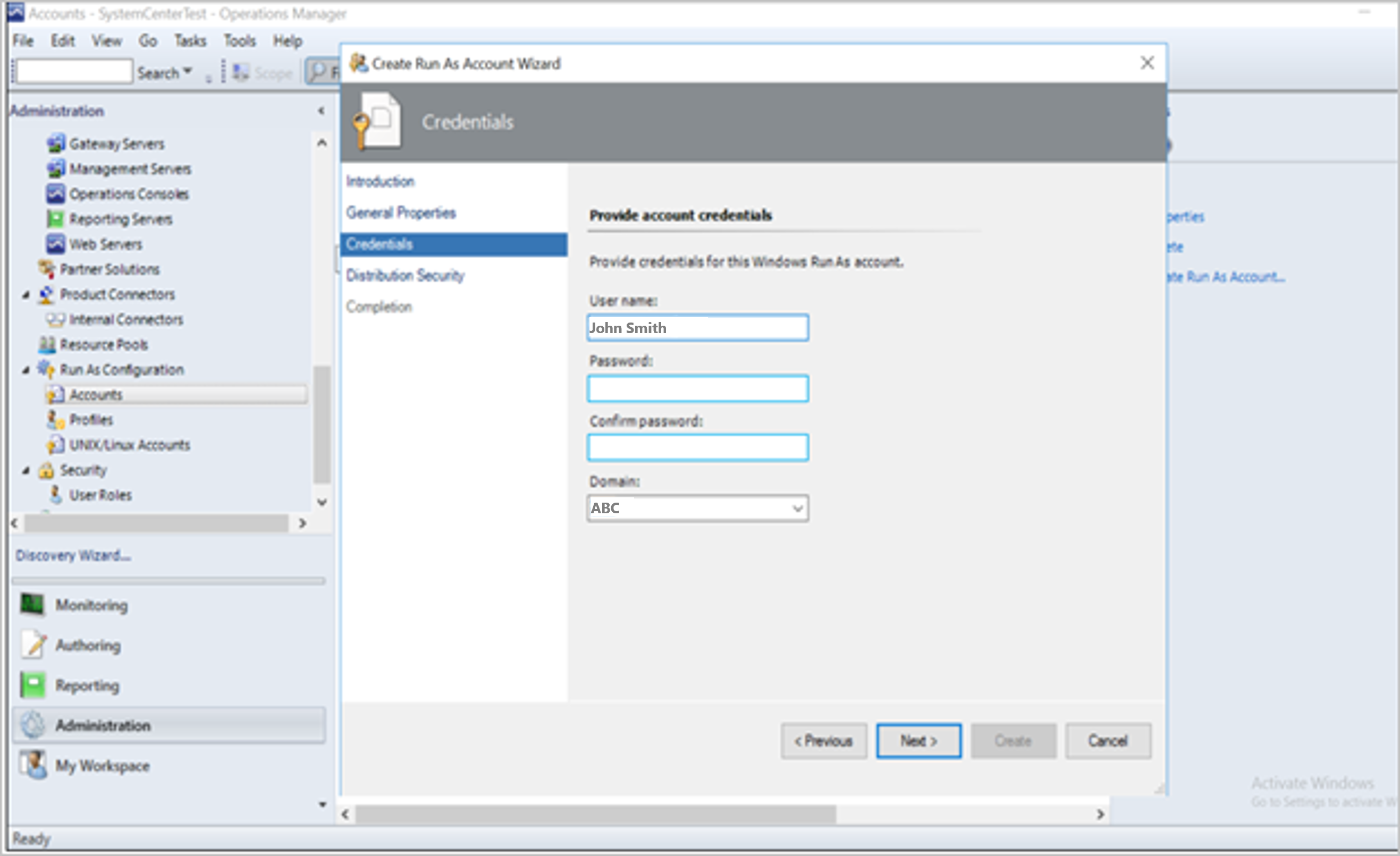Click the Password input field
1400x856 pixels.
point(697,388)
